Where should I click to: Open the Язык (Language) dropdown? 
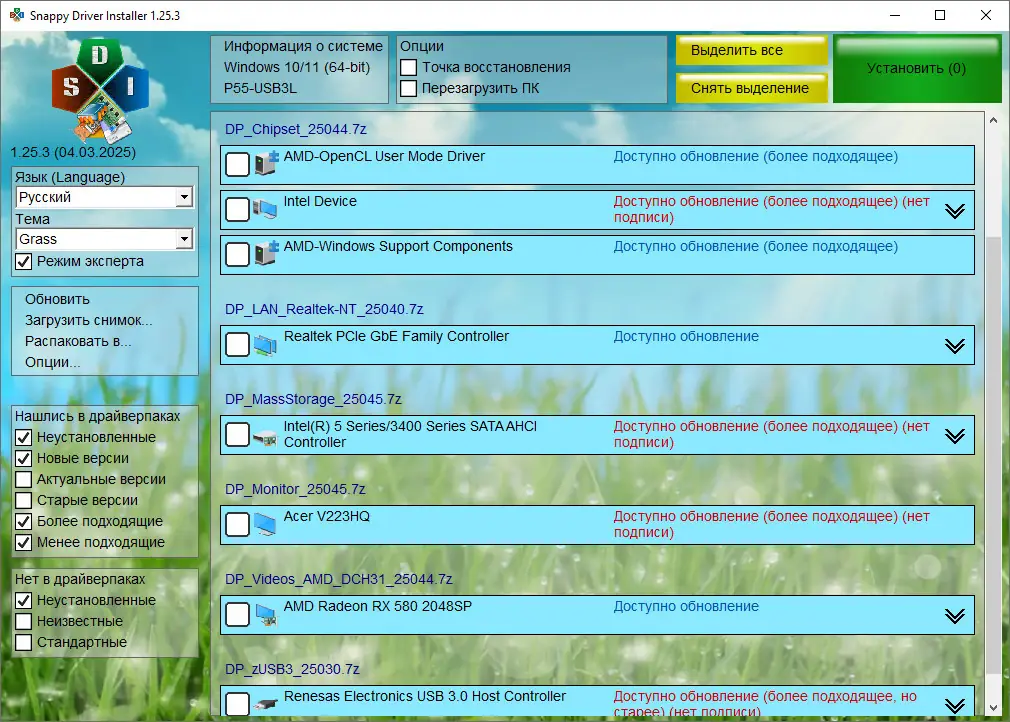click(104, 197)
